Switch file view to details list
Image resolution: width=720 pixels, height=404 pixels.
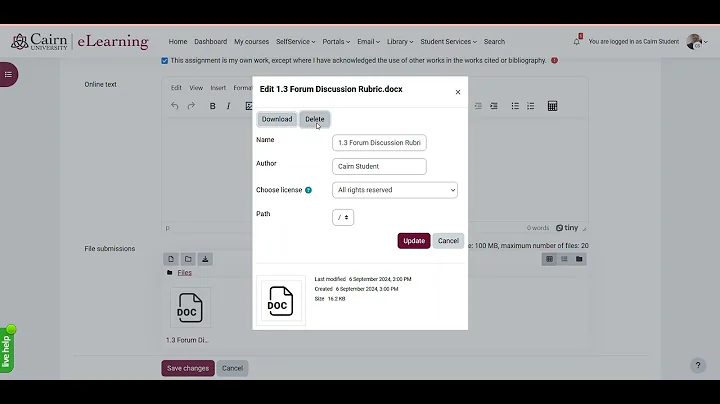point(564,259)
